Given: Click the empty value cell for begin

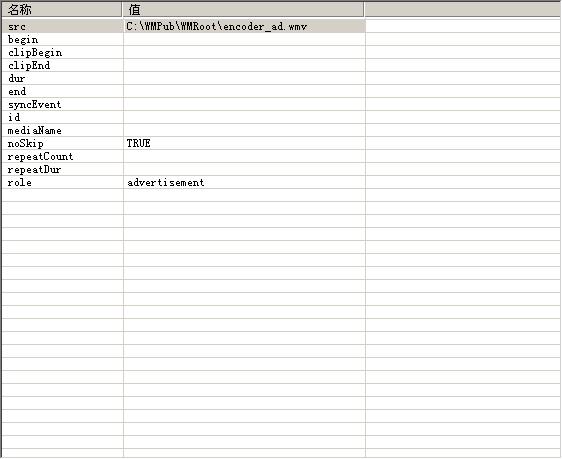Looking at the screenshot, I should click(x=244, y=39).
